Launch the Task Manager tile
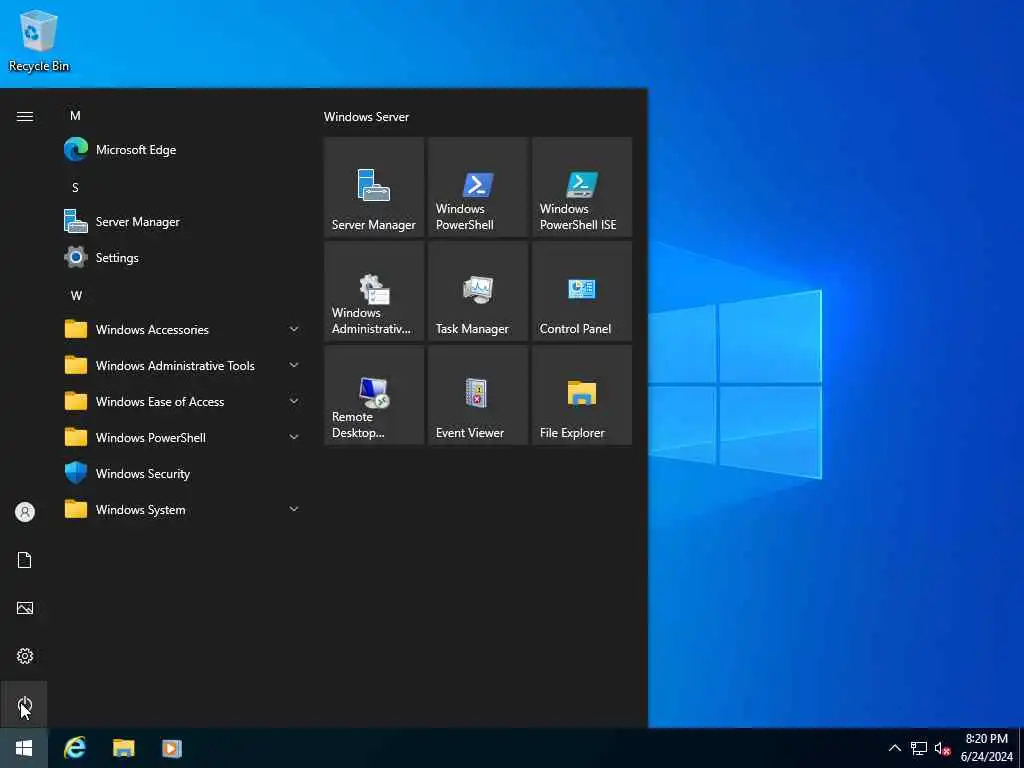 (x=477, y=291)
